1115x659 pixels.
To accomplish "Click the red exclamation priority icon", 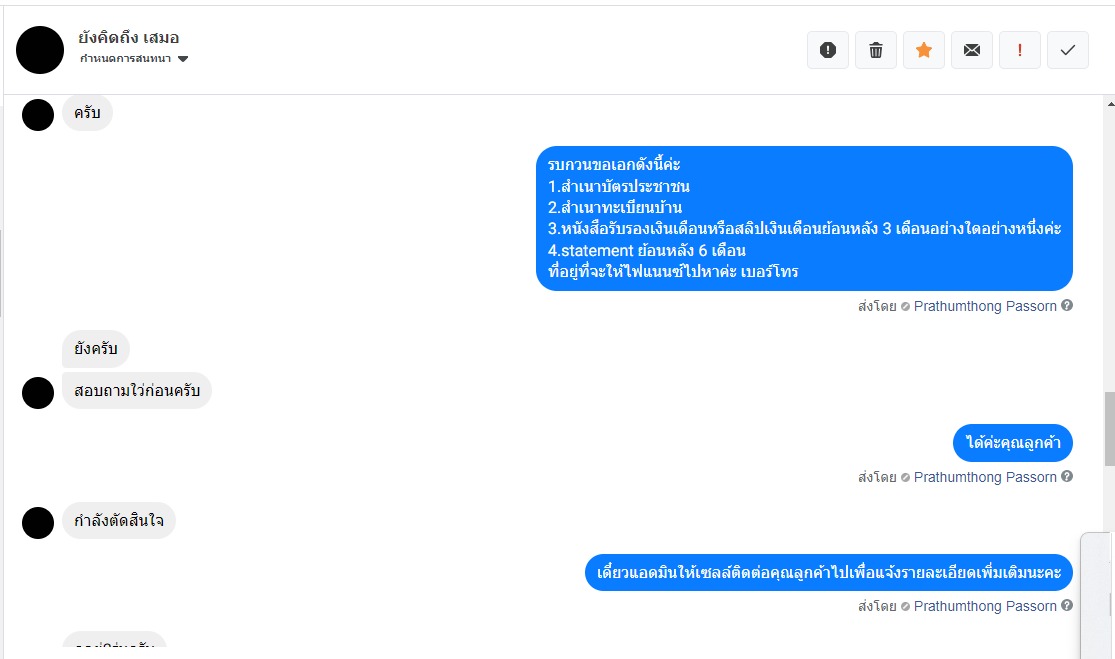I will [1020, 50].
